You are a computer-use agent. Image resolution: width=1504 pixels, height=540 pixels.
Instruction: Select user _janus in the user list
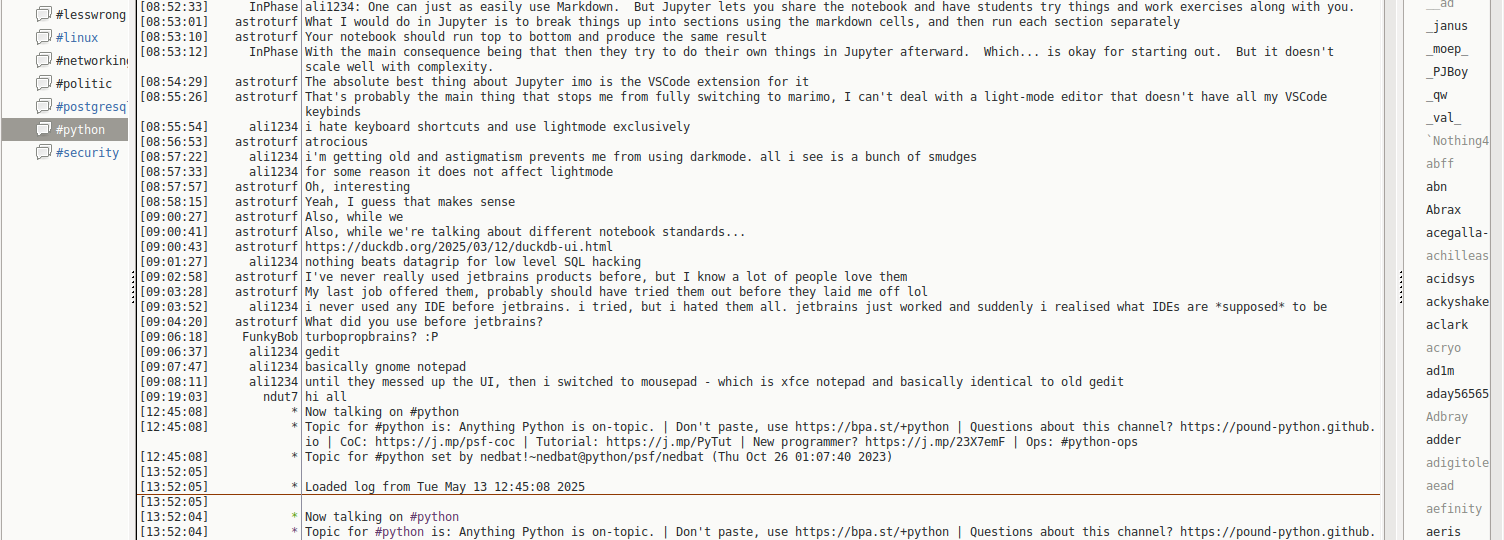1446,26
